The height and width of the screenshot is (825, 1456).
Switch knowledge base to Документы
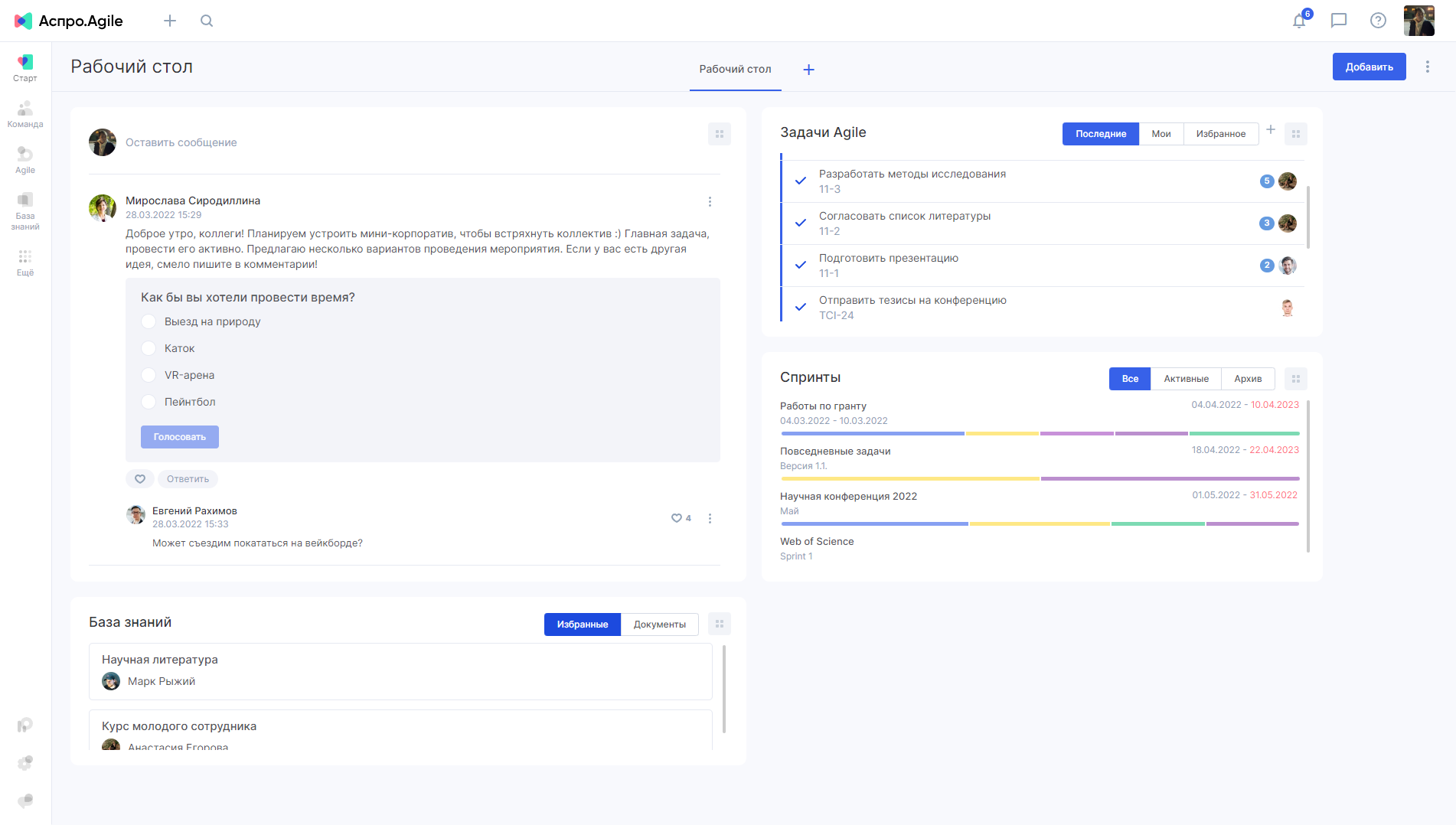(x=660, y=624)
